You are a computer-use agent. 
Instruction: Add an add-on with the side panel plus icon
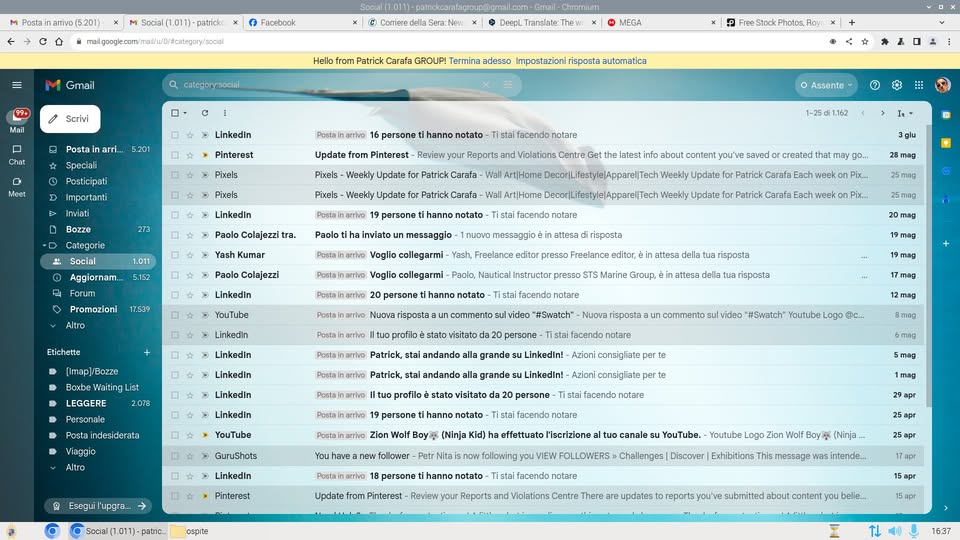point(946,243)
